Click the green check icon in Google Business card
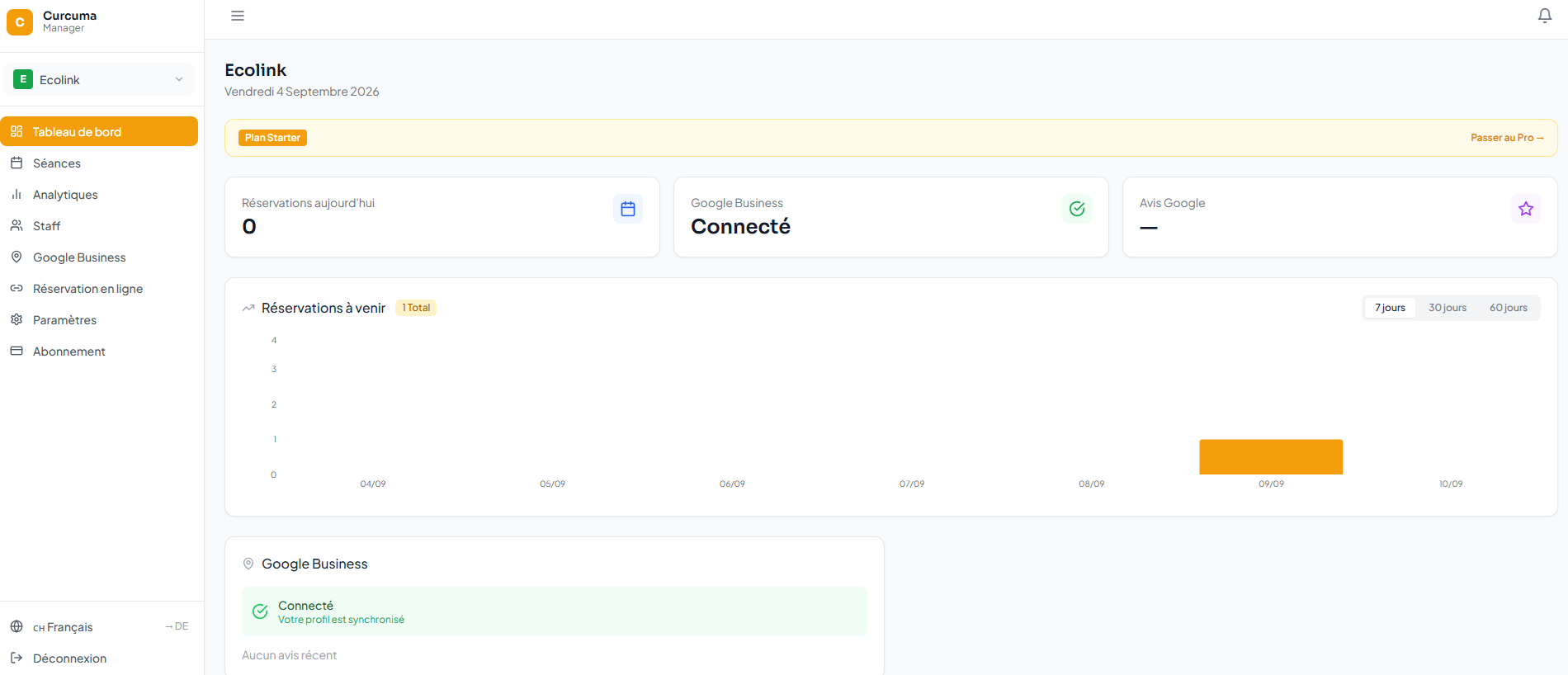 [x=1077, y=209]
